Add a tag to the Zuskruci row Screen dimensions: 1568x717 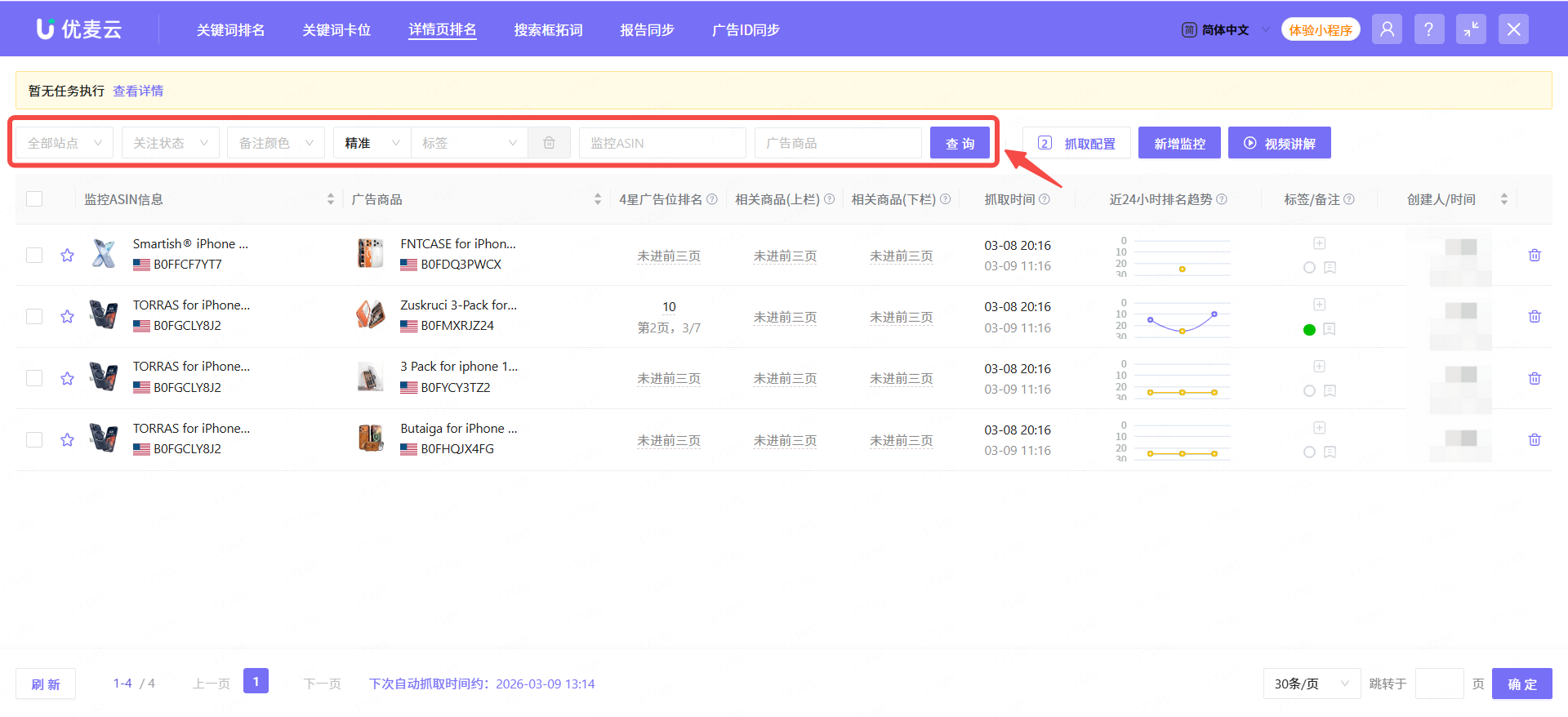pos(1319,305)
